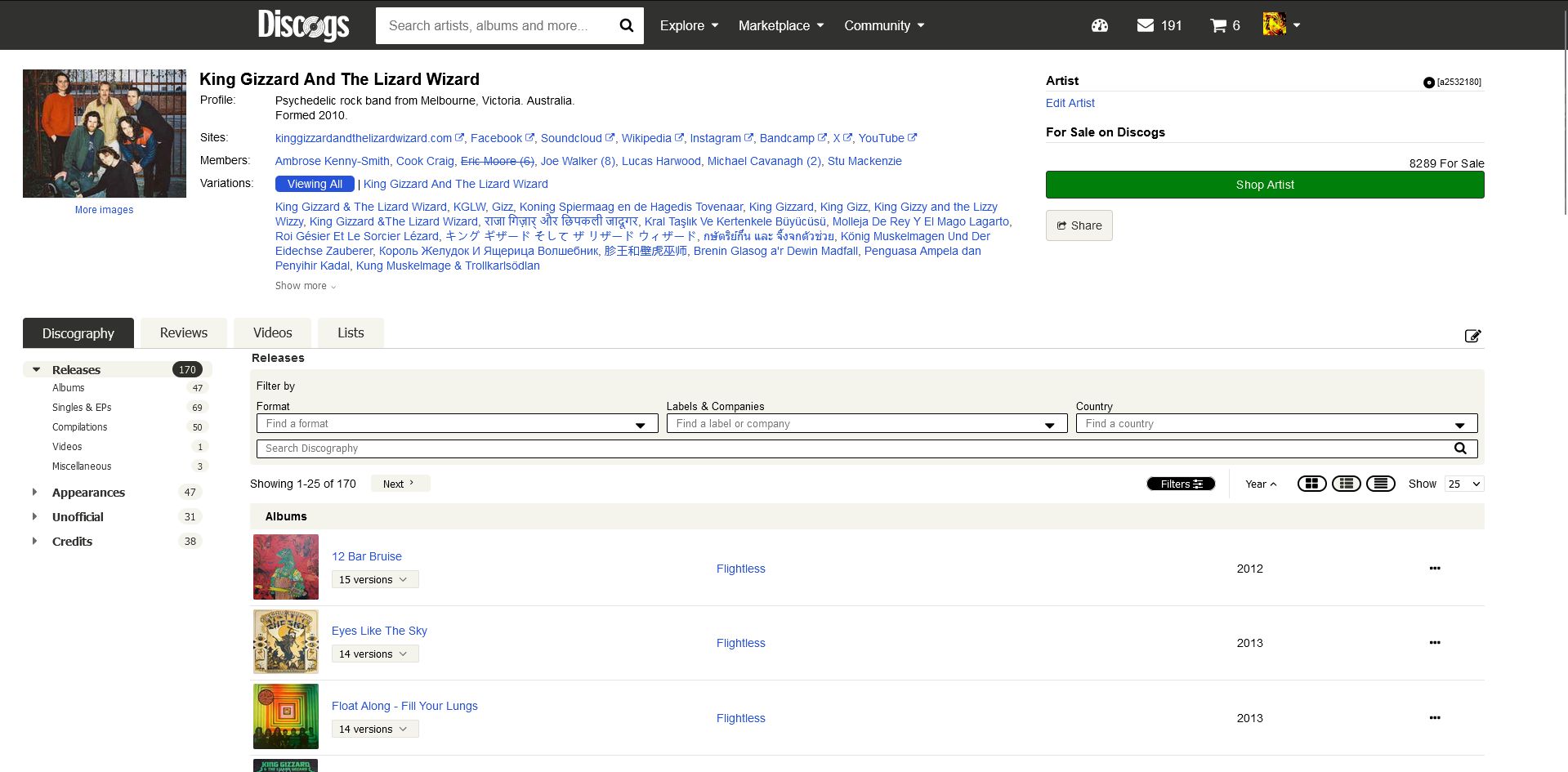The width and height of the screenshot is (1568, 772).
Task: Open Flightless label for Eyes Like The Sky
Action: [x=741, y=643]
